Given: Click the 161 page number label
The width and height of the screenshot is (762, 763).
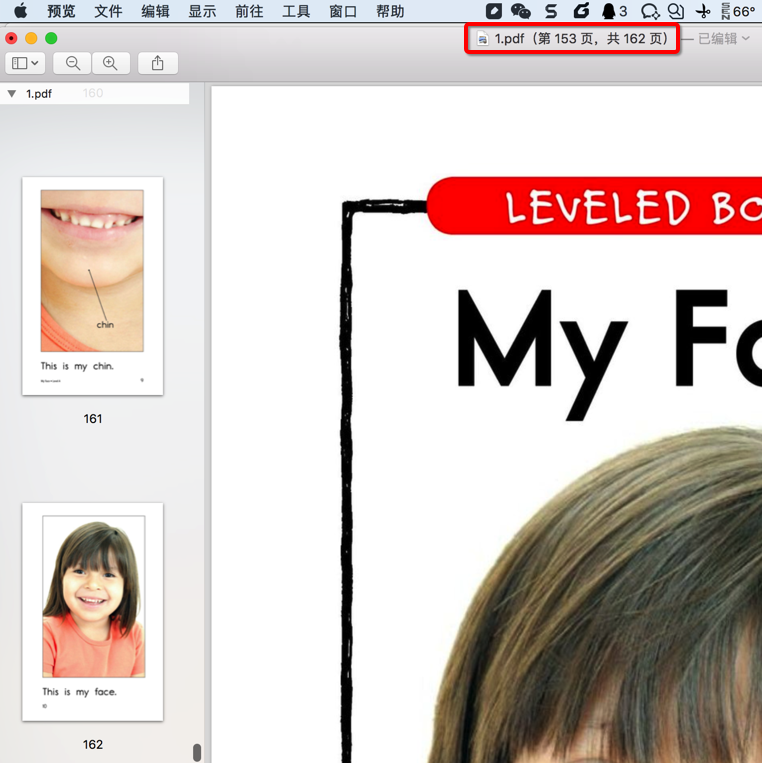Looking at the screenshot, I should click(x=92, y=418).
